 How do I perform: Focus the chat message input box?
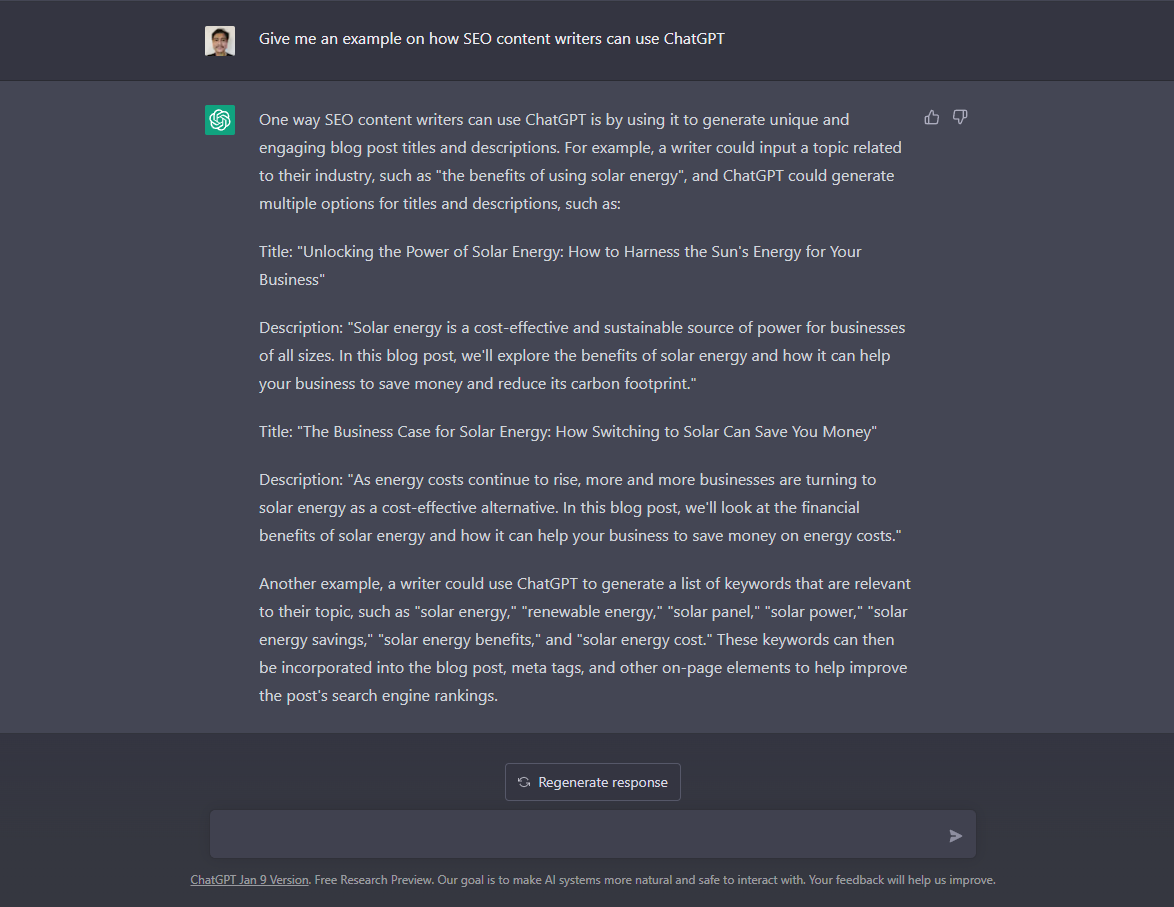(593, 834)
